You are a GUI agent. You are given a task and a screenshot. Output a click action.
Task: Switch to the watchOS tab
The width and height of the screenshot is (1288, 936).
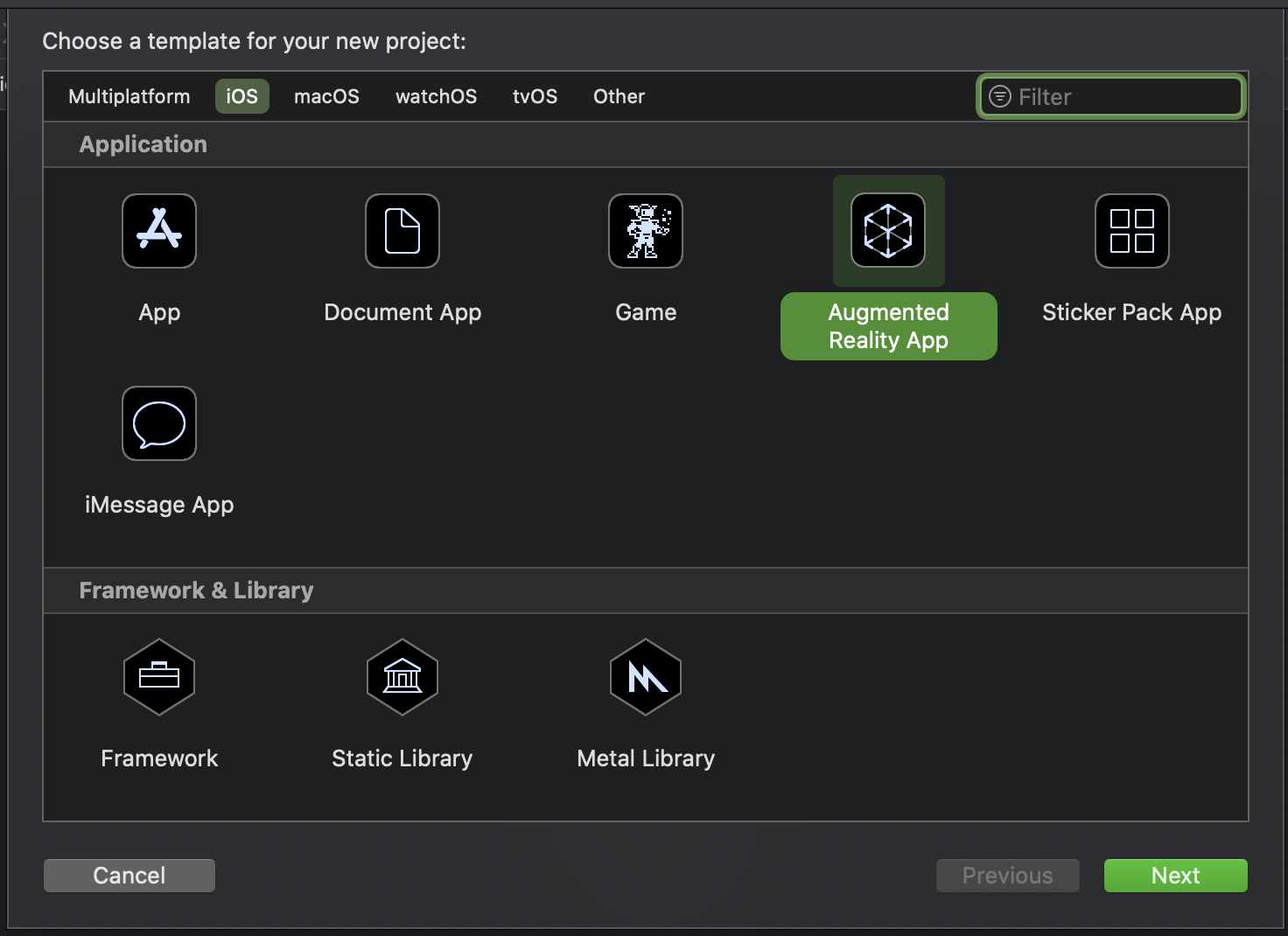pyautogui.click(x=436, y=96)
